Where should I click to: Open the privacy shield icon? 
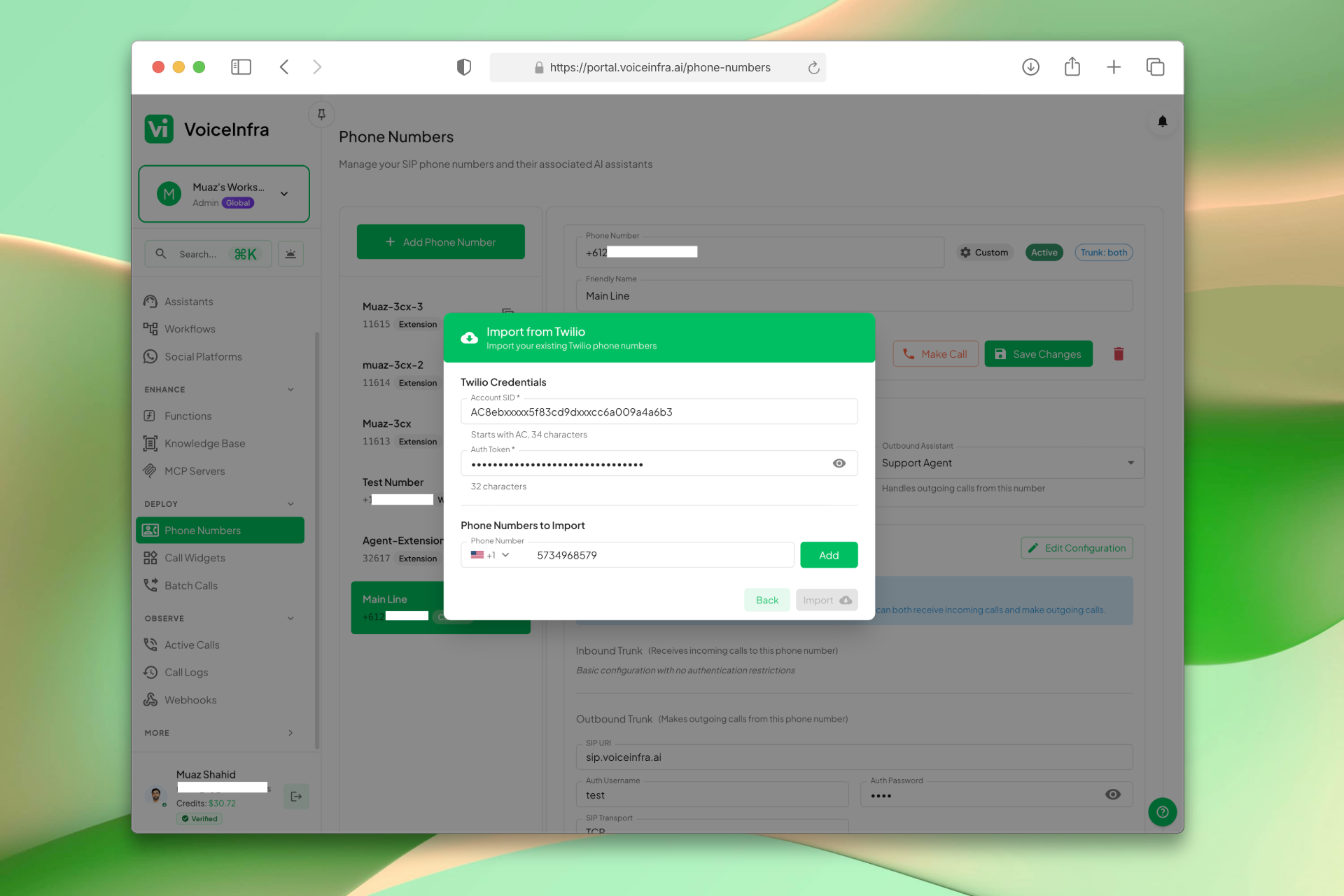(x=463, y=67)
